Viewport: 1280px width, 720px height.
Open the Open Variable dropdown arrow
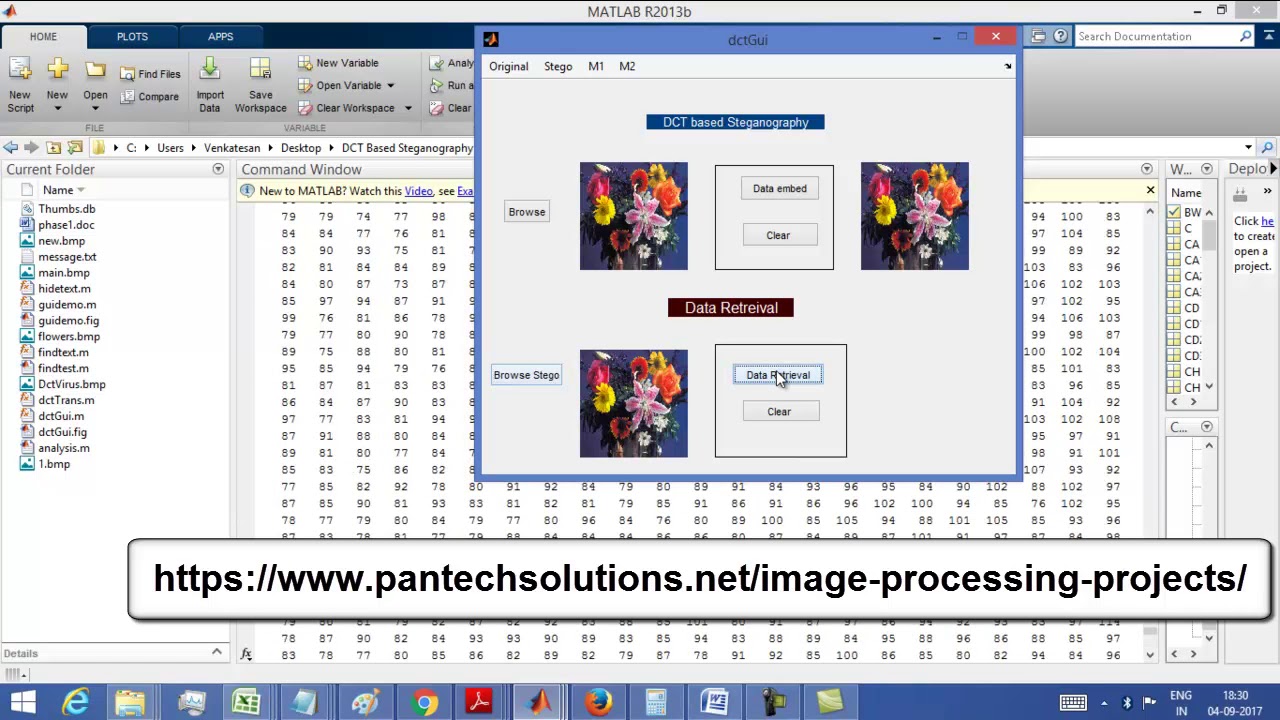tap(390, 86)
